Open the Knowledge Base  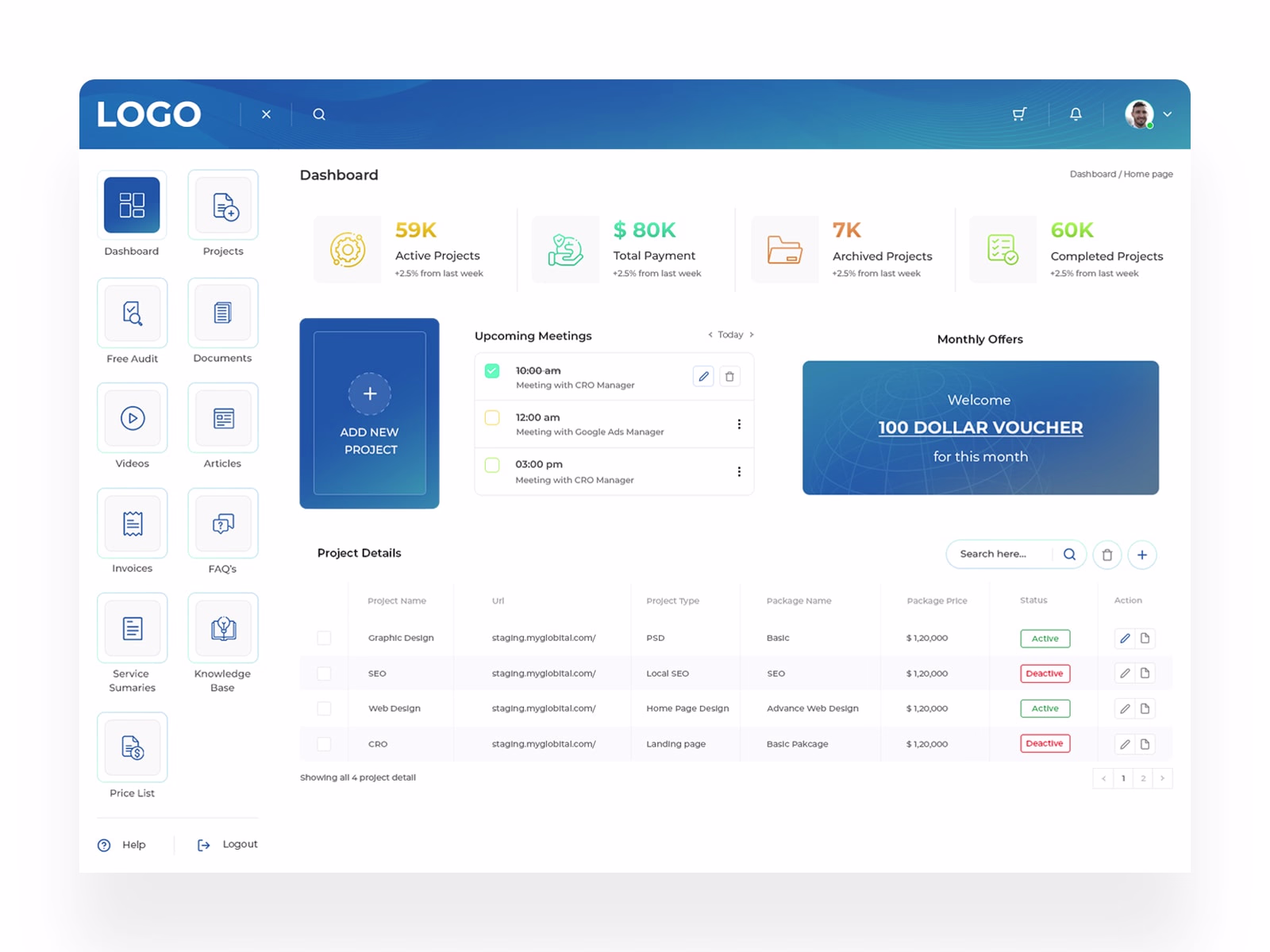[222, 628]
